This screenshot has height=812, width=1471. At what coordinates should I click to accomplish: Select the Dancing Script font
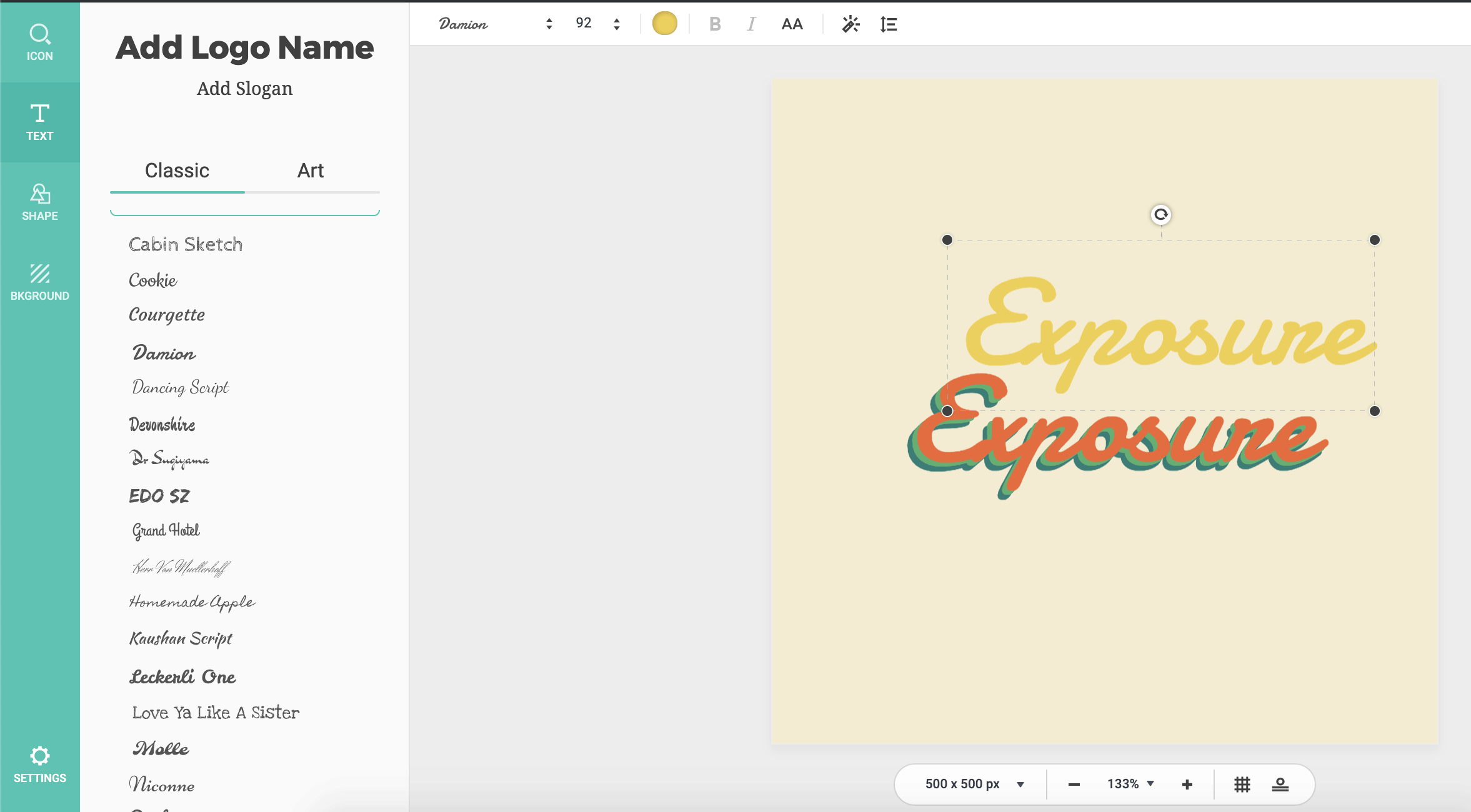179,388
